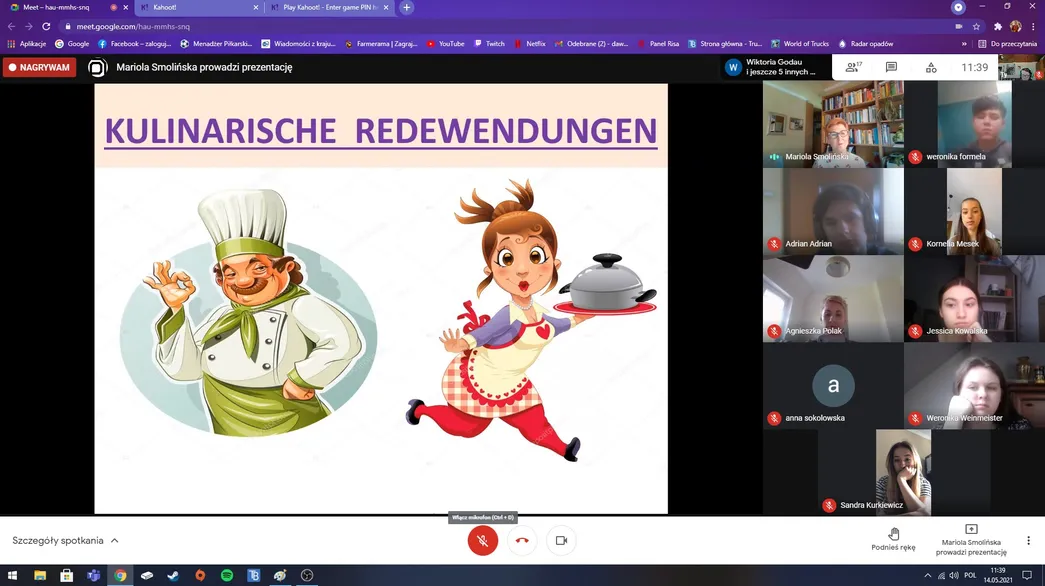Switch to Play Kahoot! Enter game PIN tab
This screenshot has width=1045, height=586.
[x=330, y=7]
